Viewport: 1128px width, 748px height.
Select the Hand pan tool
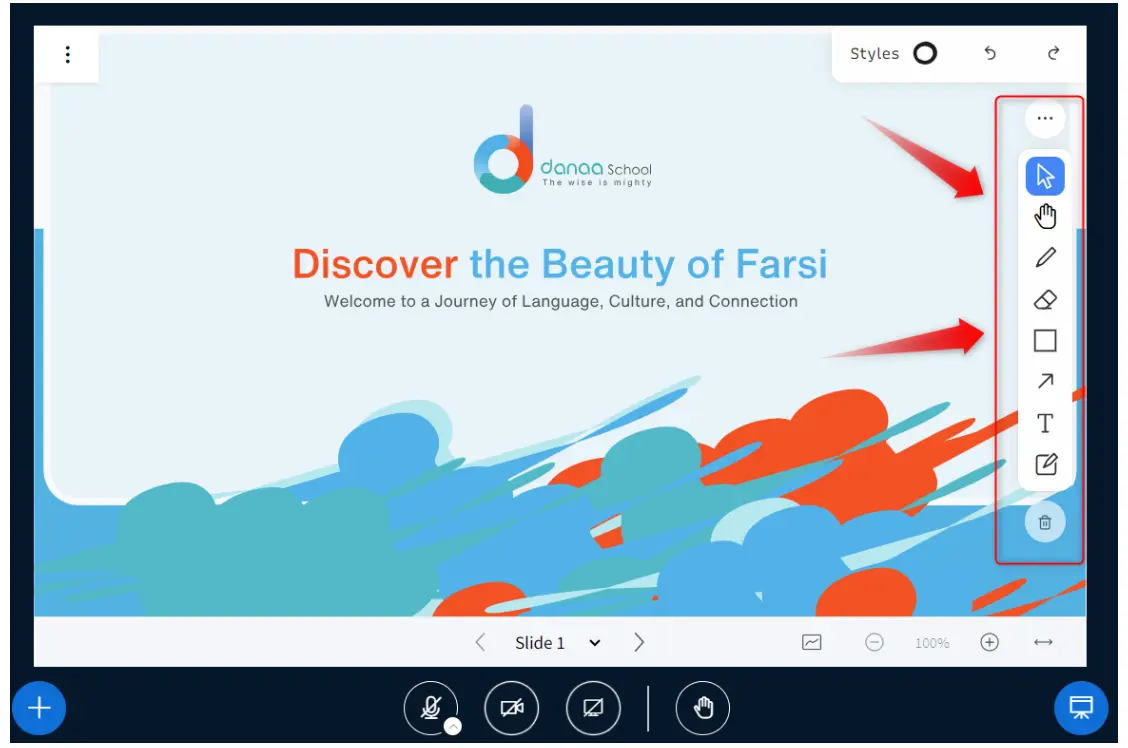(1045, 216)
